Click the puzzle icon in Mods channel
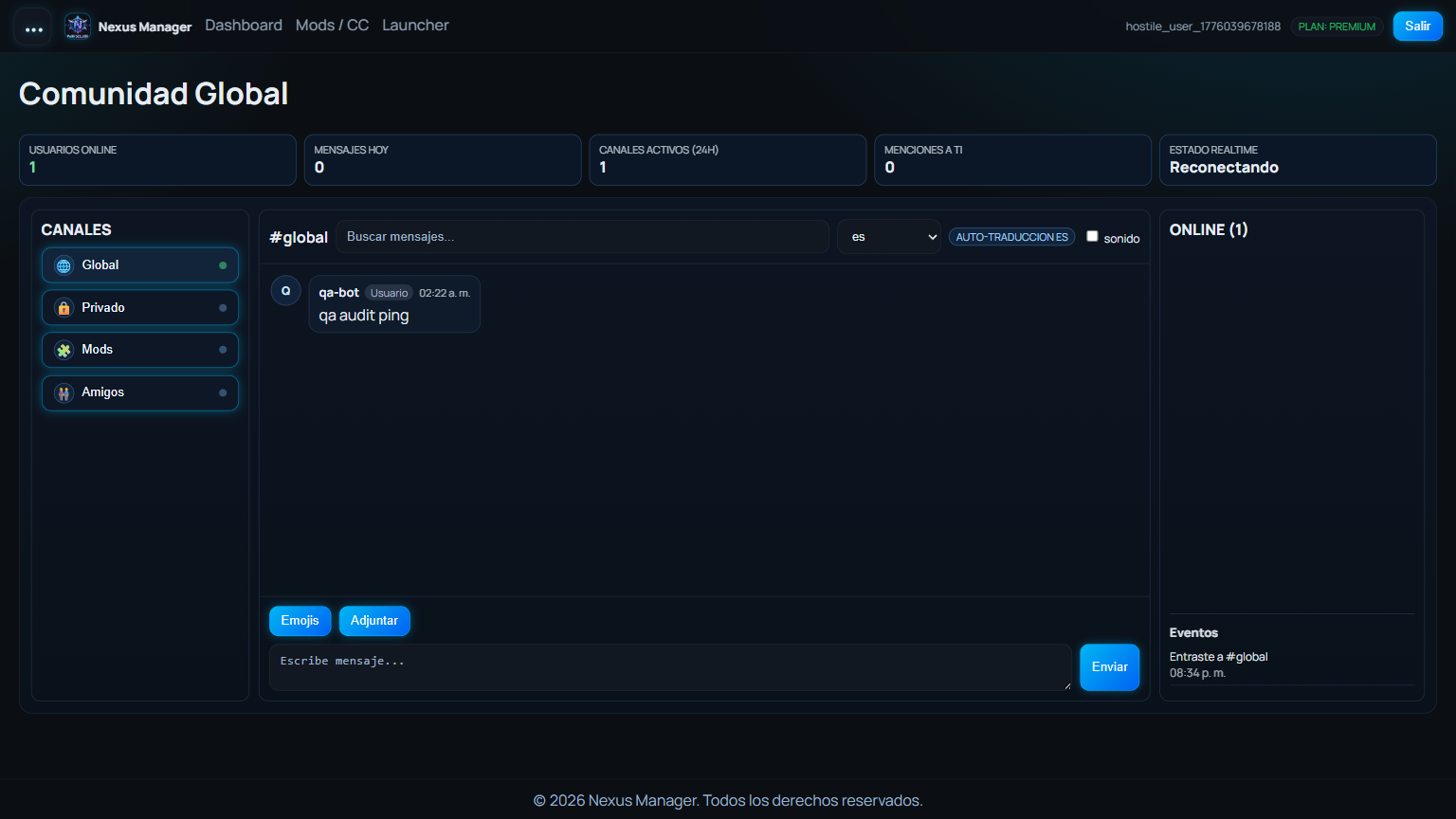The image size is (1456, 819). [x=64, y=350]
